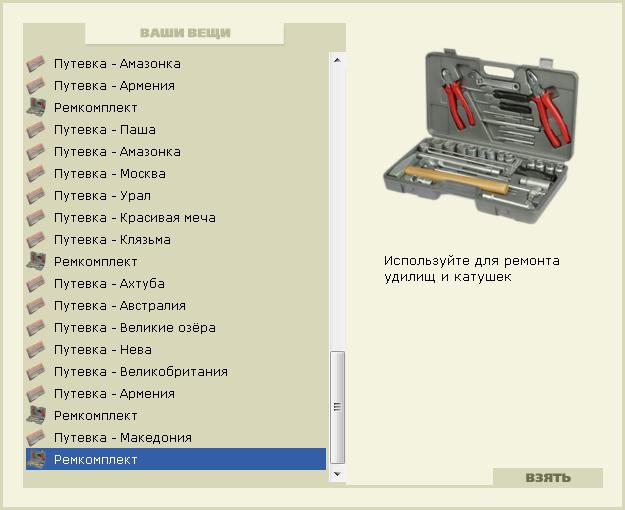This screenshot has width=625, height=510.
Task: Select the Путевка - Великобритания item
Action: click(x=140, y=372)
